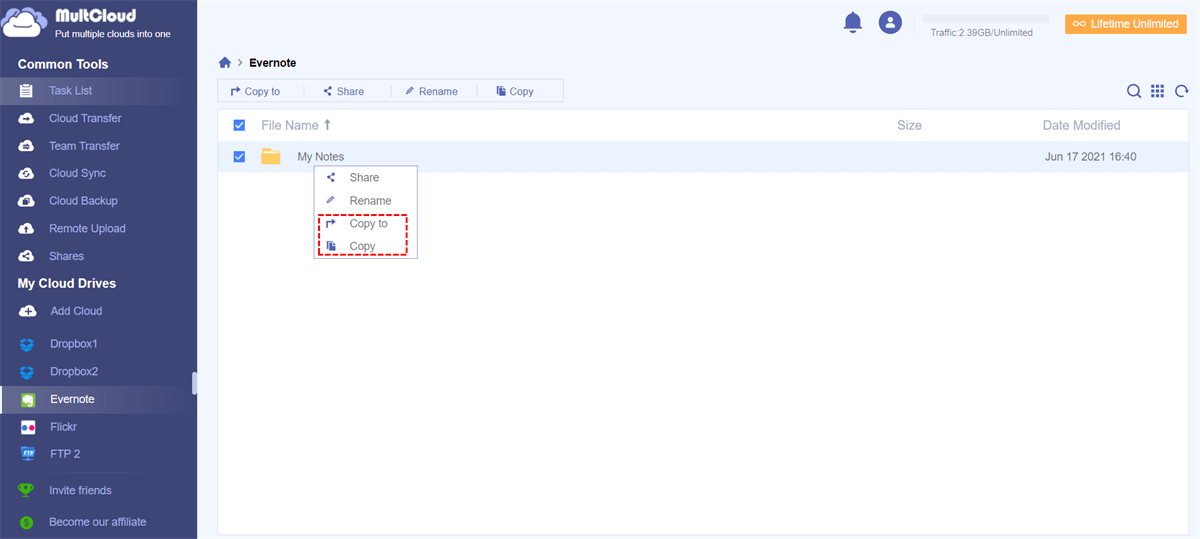The width and height of the screenshot is (1200, 539).
Task: Click the Shares cloud icon
Action: [x=26, y=256]
